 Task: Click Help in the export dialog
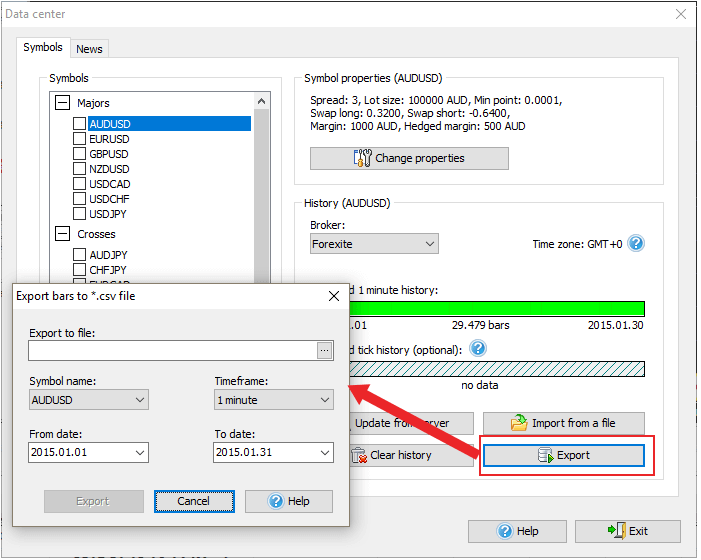click(x=289, y=501)
